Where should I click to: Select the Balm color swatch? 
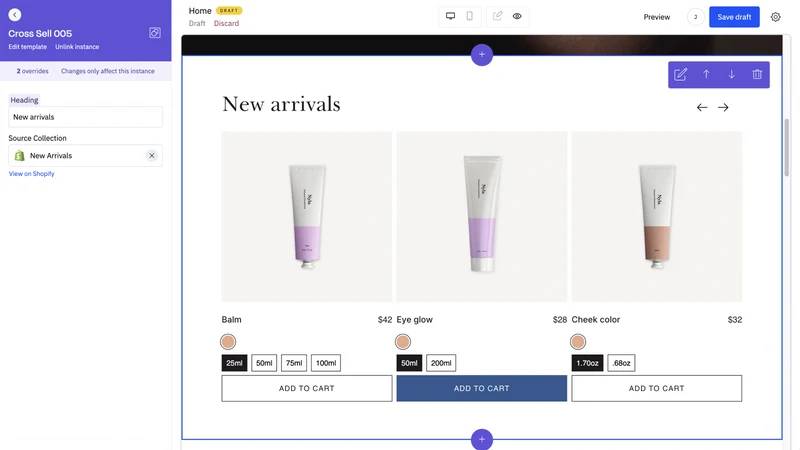(x=228, y=342)
